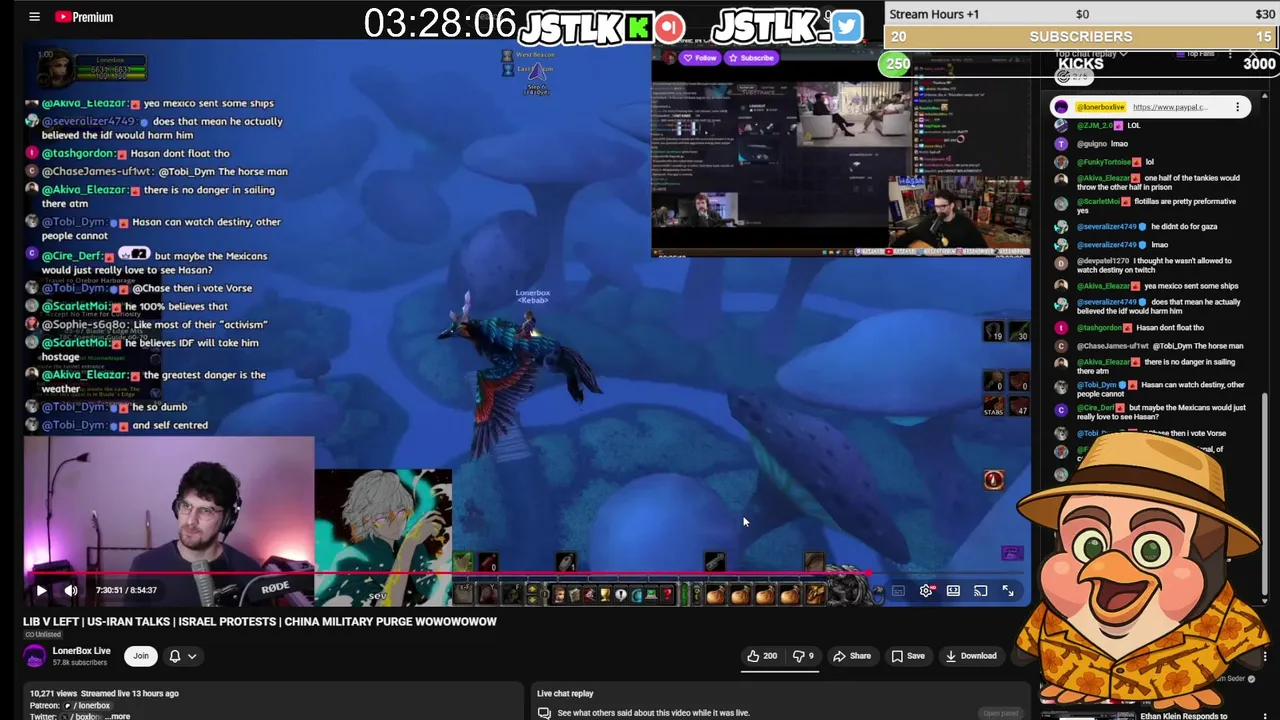
Task: Expand the notification options chevron
Action: pyautogui.click(x=192, y=656)
